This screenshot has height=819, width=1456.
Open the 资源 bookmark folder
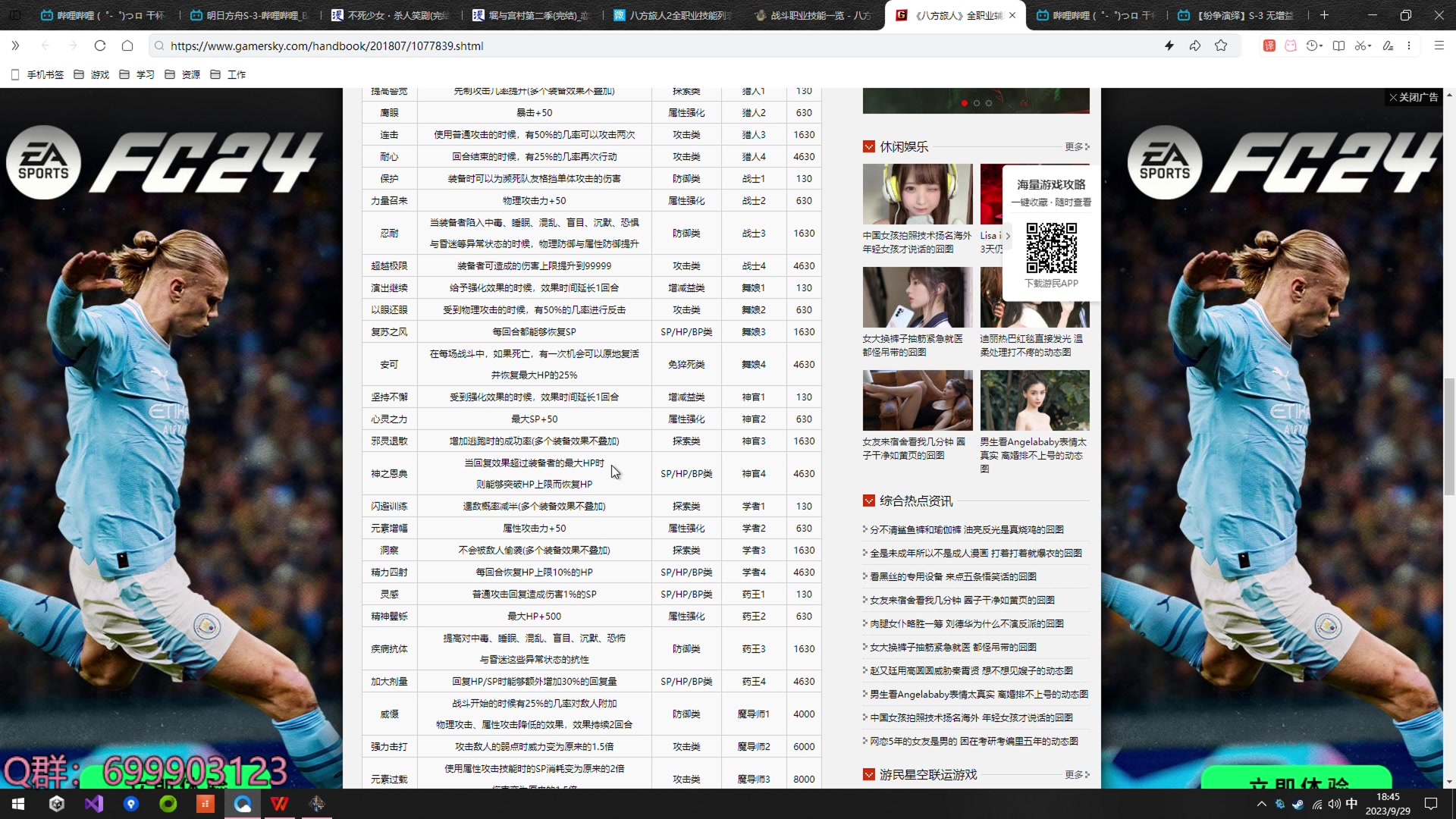point(183,74)
